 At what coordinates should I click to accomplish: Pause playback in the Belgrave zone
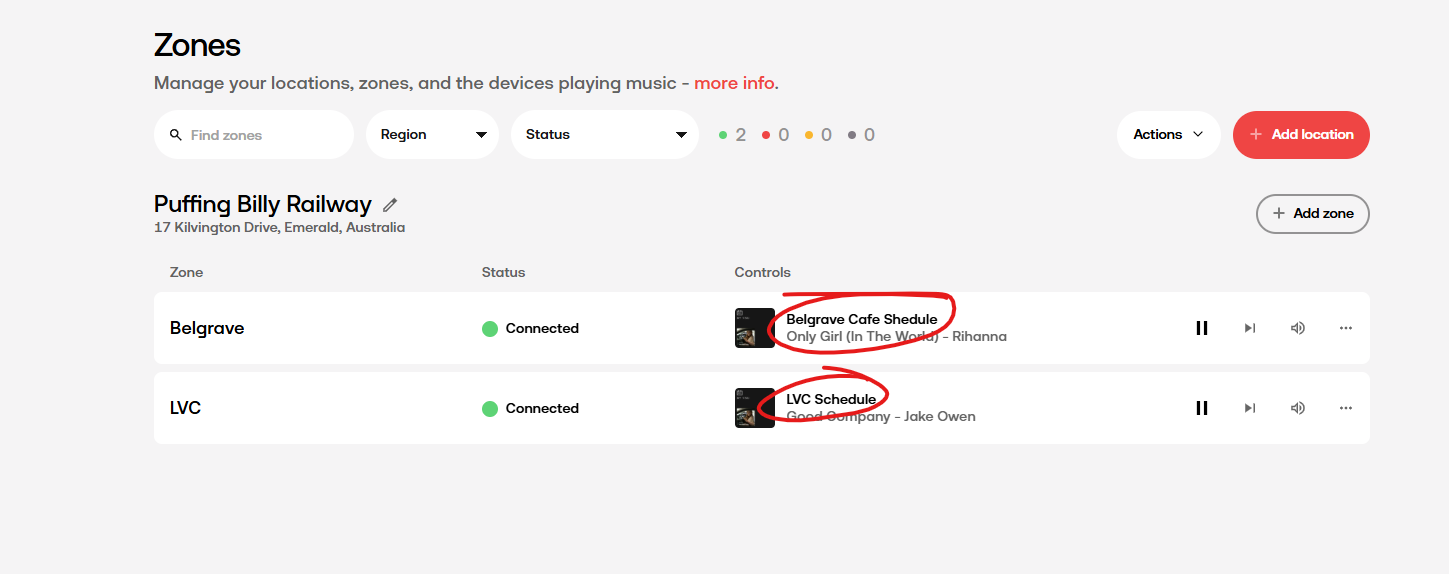click(x=1202, y=328)
